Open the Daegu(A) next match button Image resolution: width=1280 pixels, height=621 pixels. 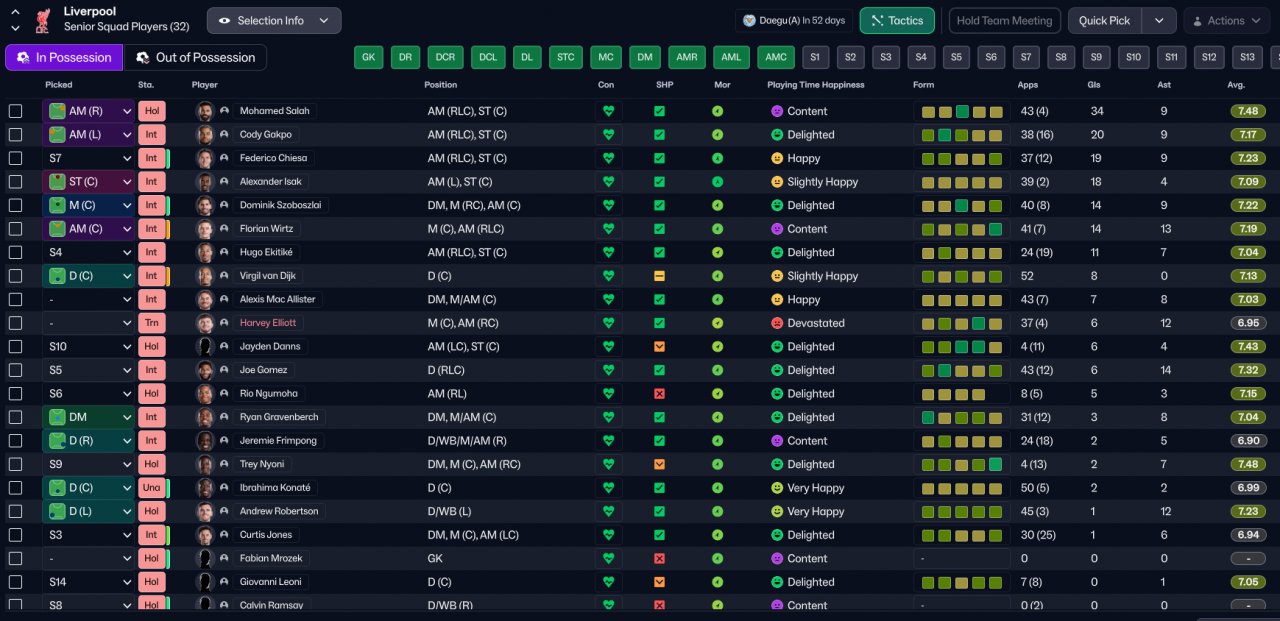pyautogui.click(x=794, y=20)
